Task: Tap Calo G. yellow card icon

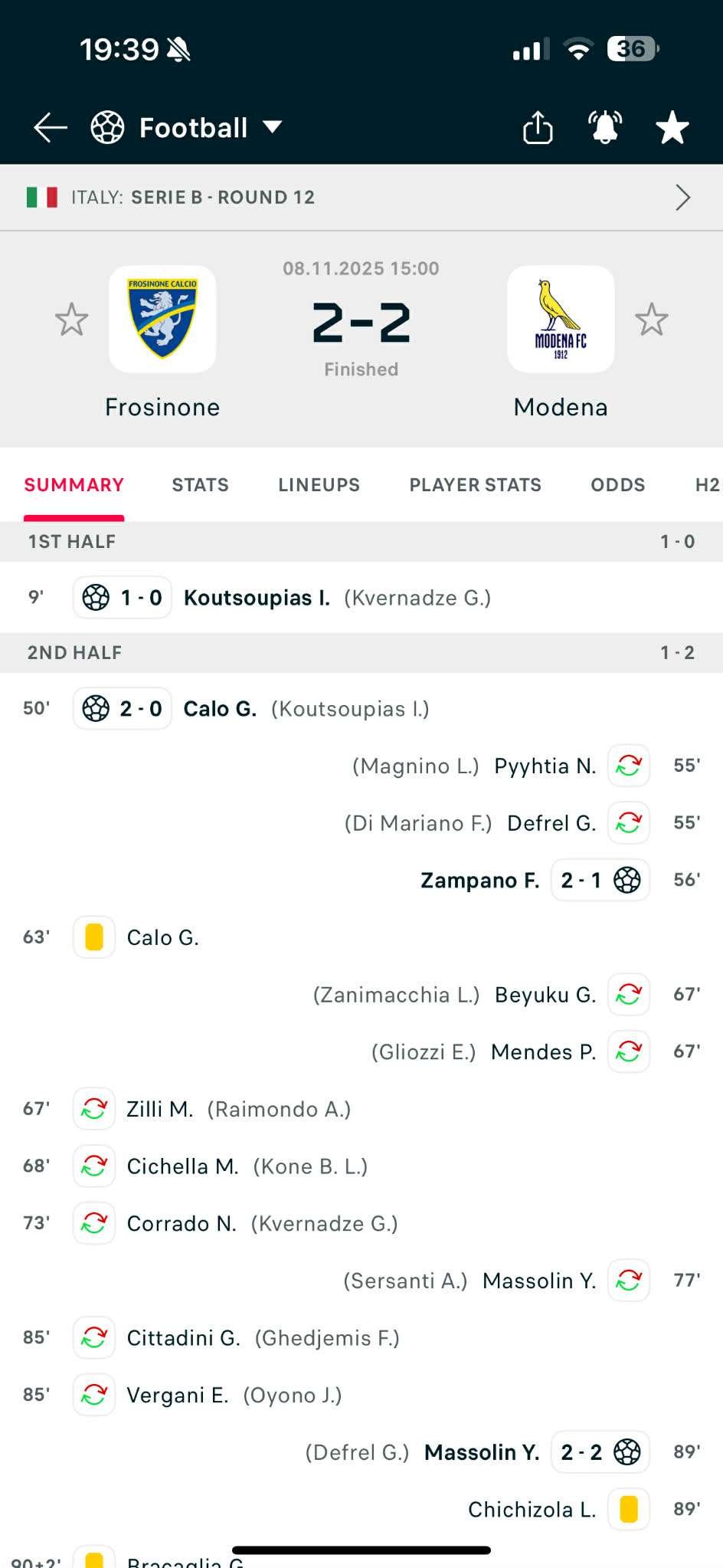Action: coord(94,937)
